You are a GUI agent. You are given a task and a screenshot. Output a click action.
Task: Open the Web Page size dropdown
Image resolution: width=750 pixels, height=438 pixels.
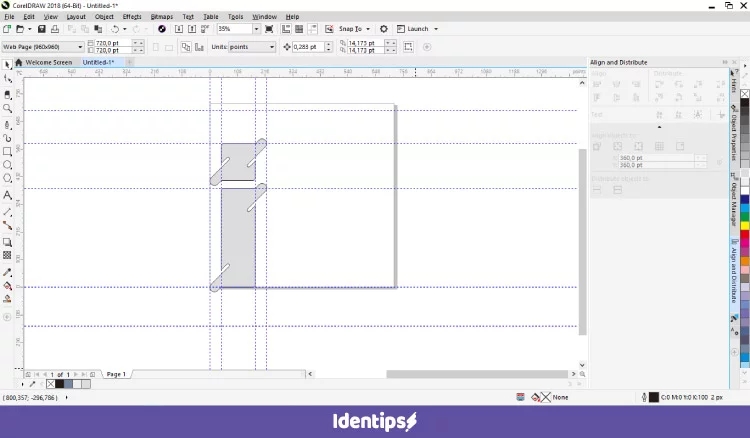(x=80, y=47)
